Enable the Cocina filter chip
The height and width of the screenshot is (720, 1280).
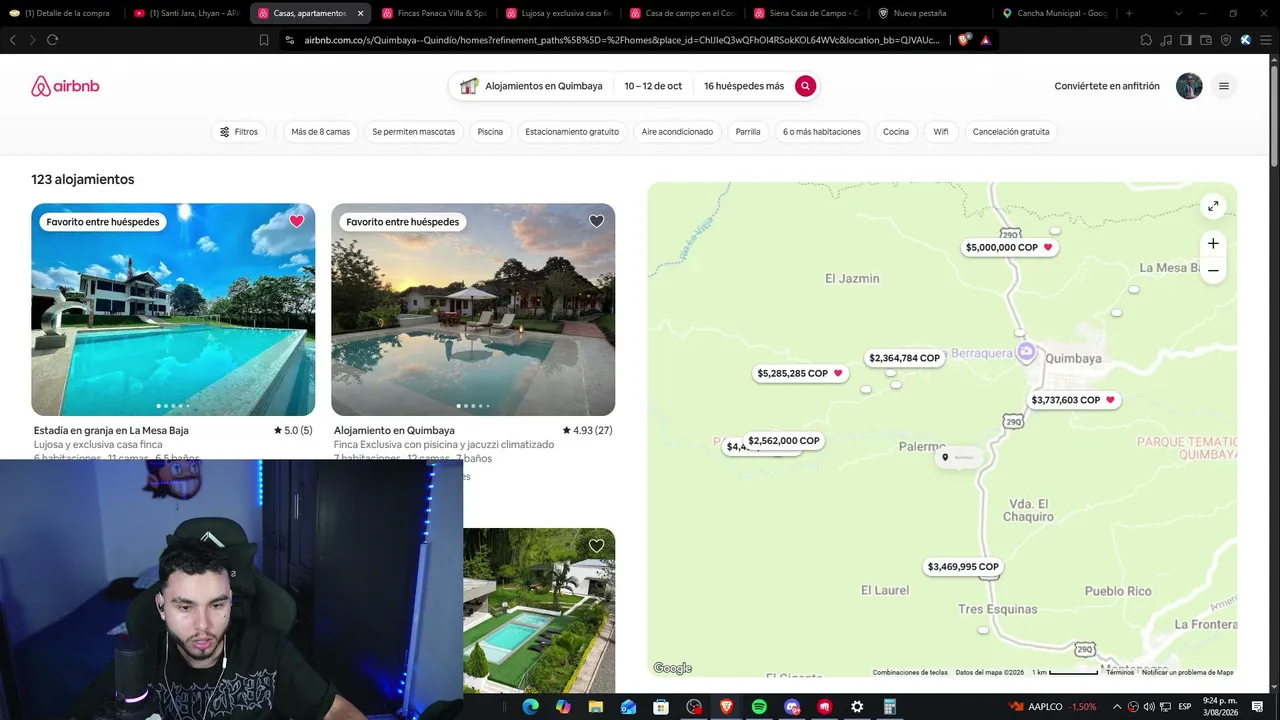(x=896, y=132)
